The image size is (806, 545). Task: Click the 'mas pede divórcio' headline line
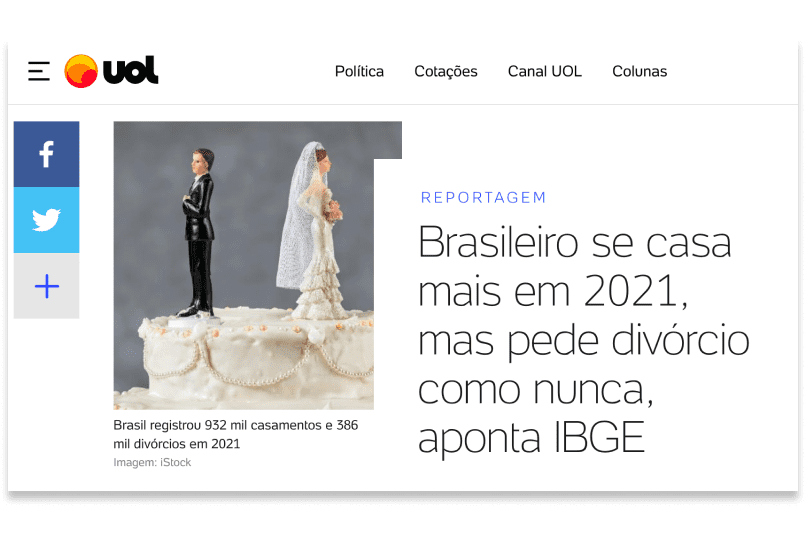coord(583,340)
